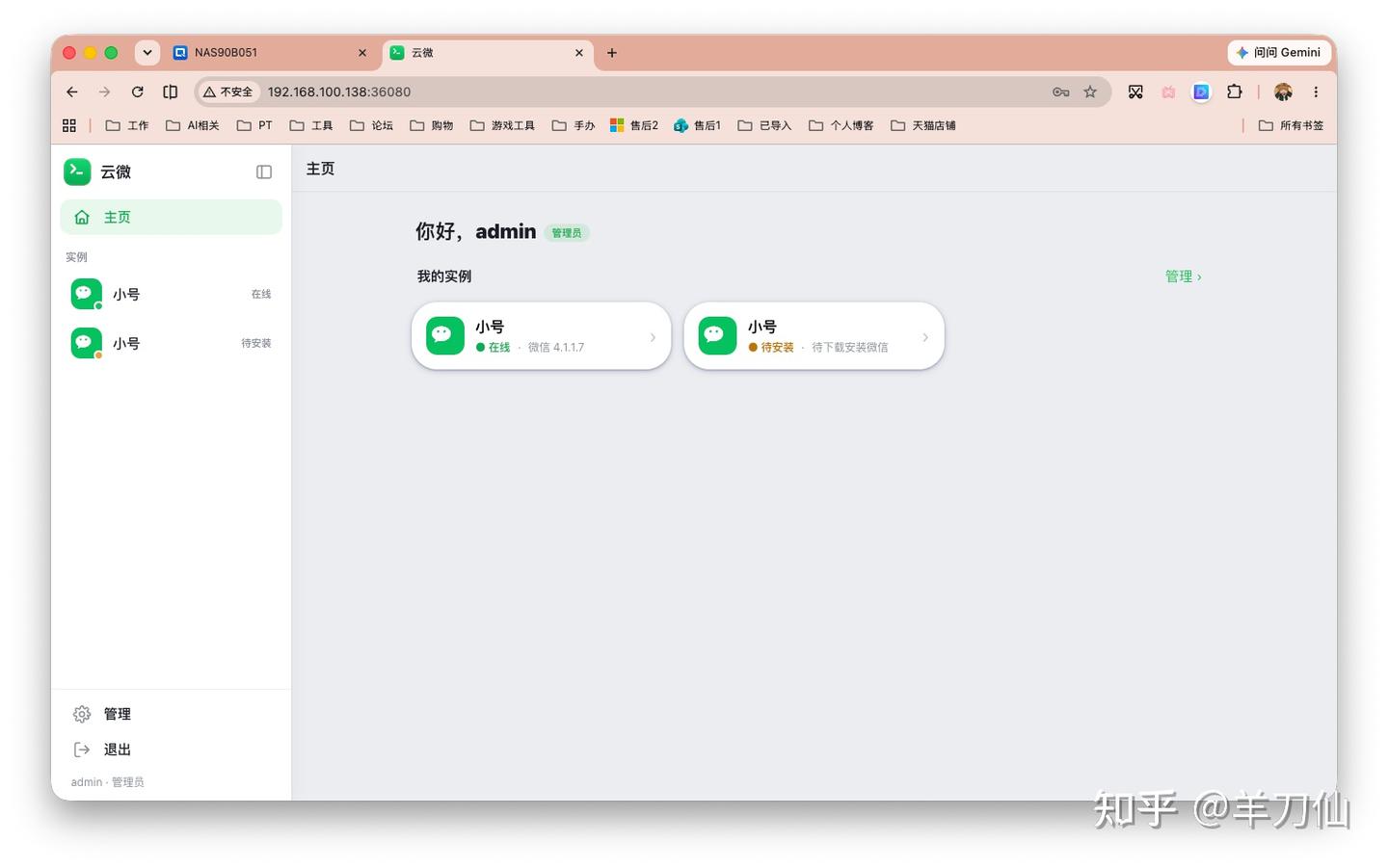The image size is (1388, 868).
Task: Open the Chrome three-dot menu
Action: click(1316, 92)
